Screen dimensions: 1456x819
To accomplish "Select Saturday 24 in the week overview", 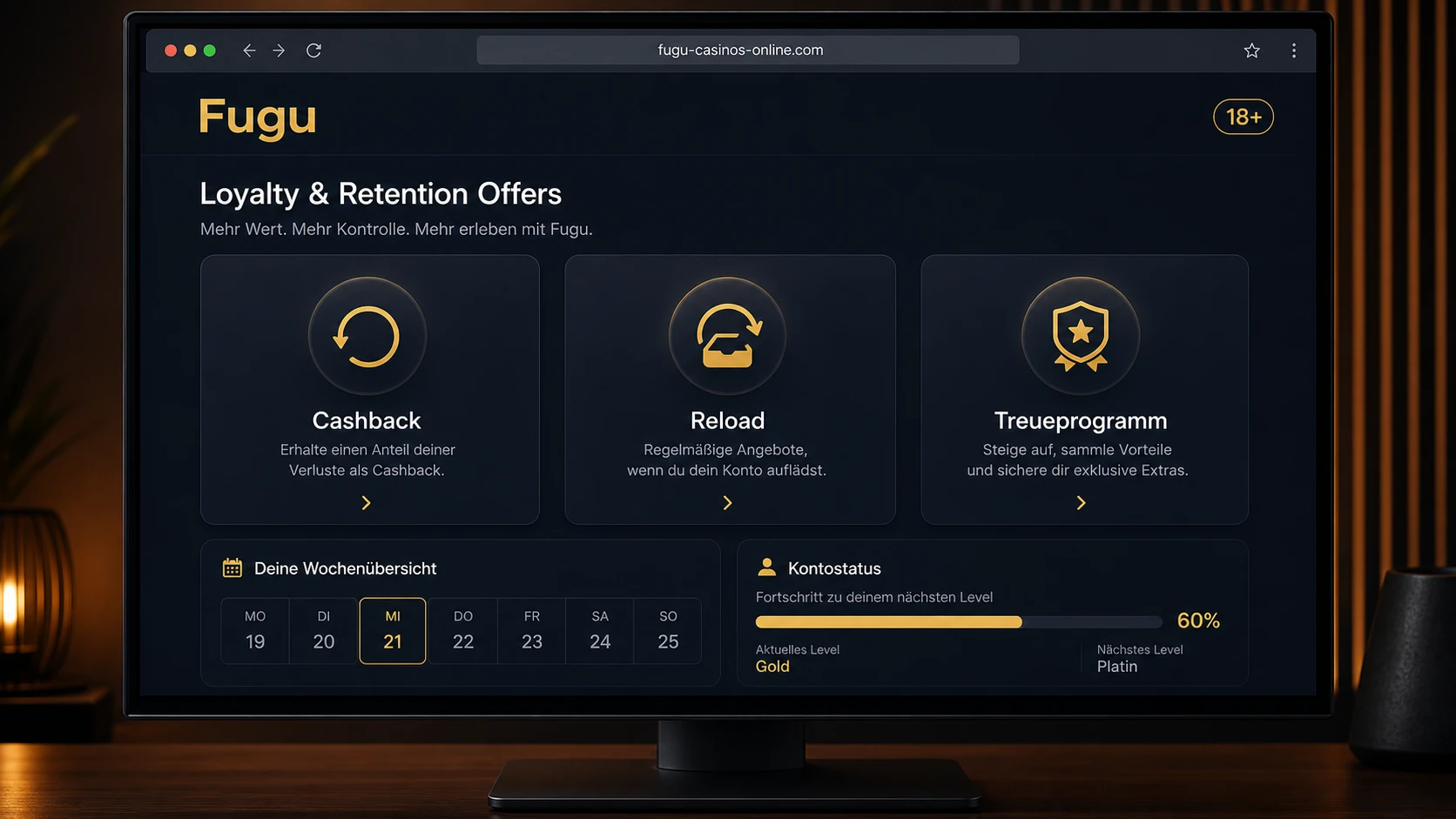I will coord(600,631).
